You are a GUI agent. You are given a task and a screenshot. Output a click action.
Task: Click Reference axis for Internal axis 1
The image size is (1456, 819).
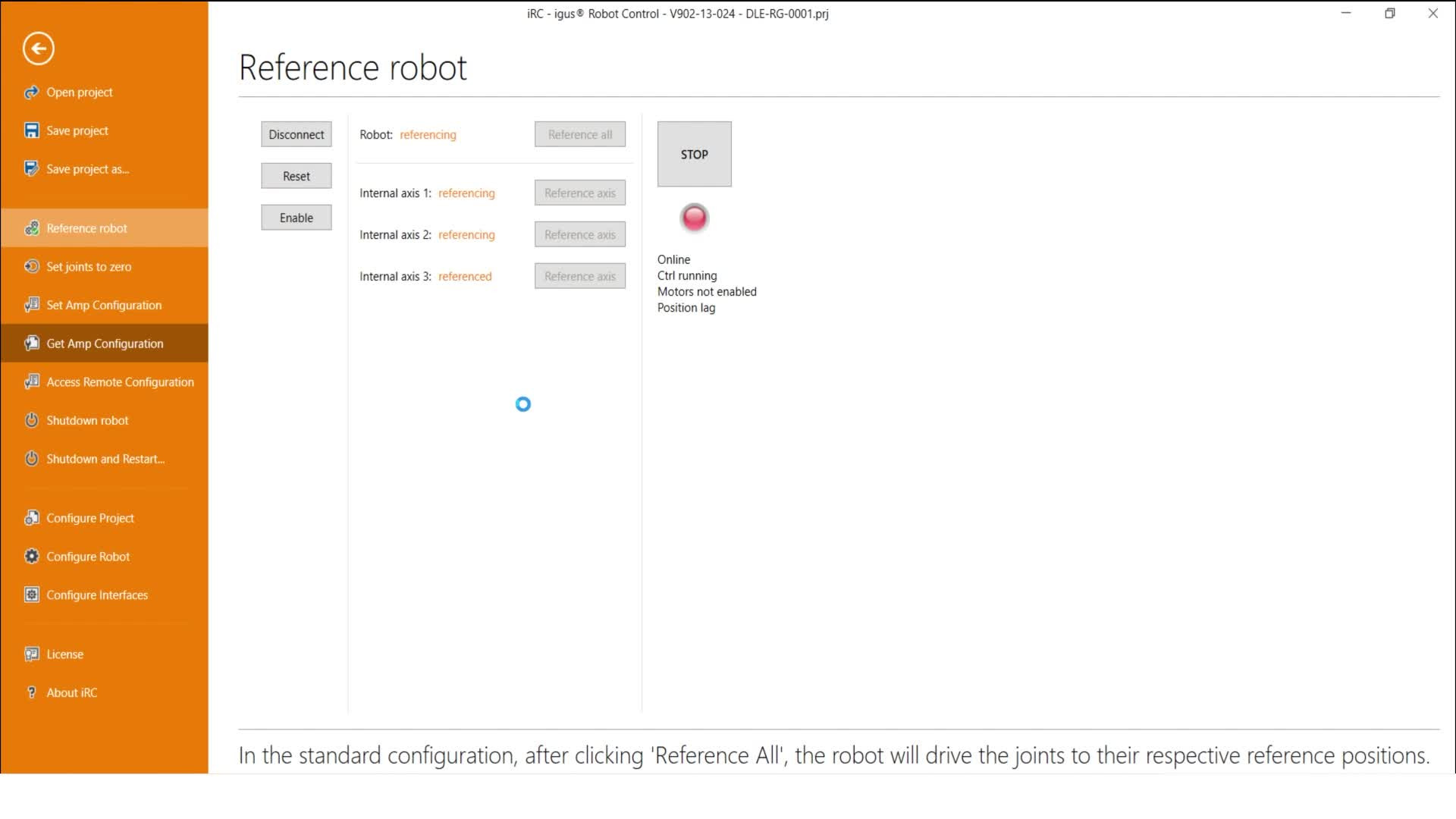coord(580,193)
